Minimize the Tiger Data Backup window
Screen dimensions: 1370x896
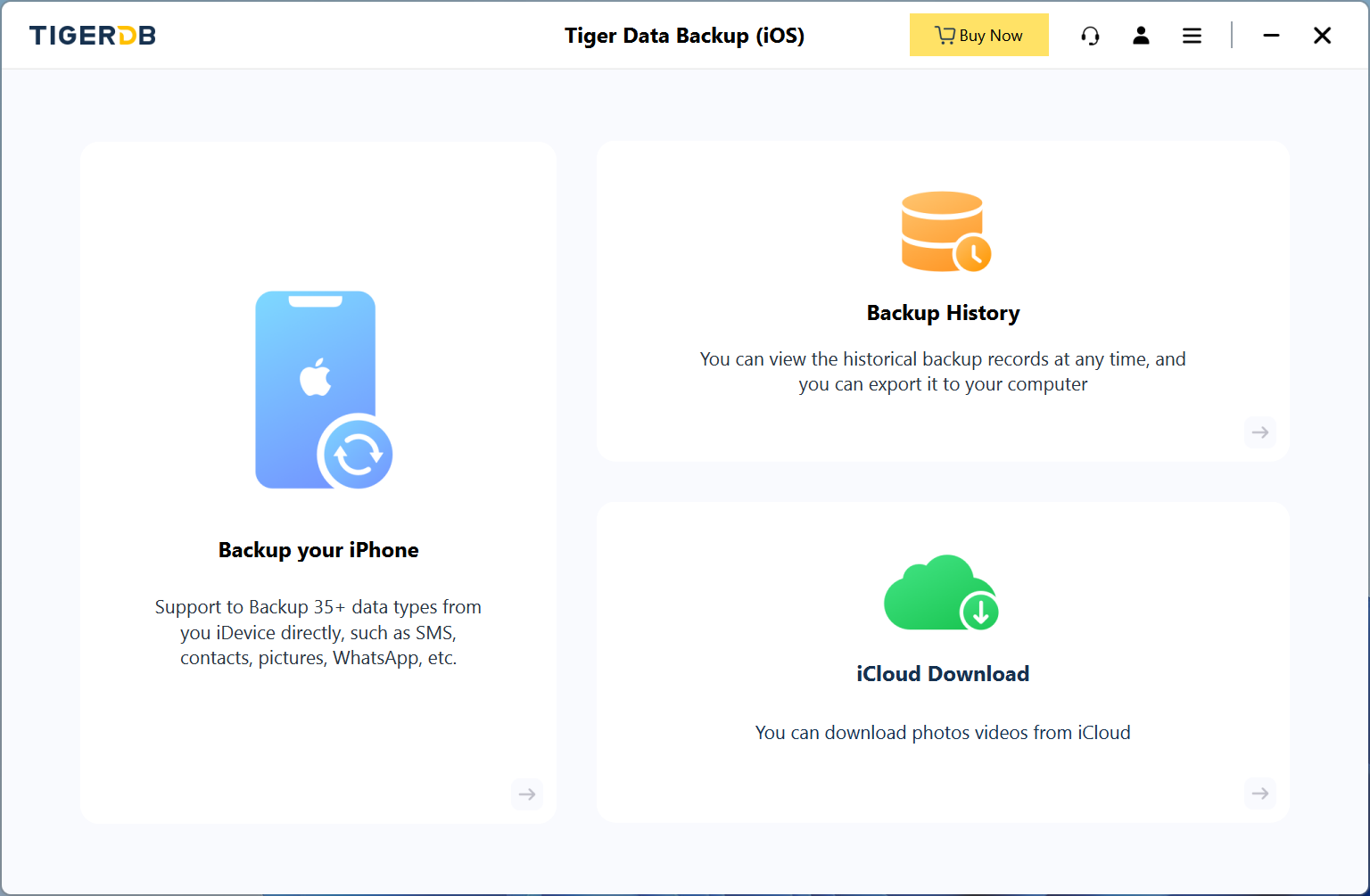pos(1271,36)
